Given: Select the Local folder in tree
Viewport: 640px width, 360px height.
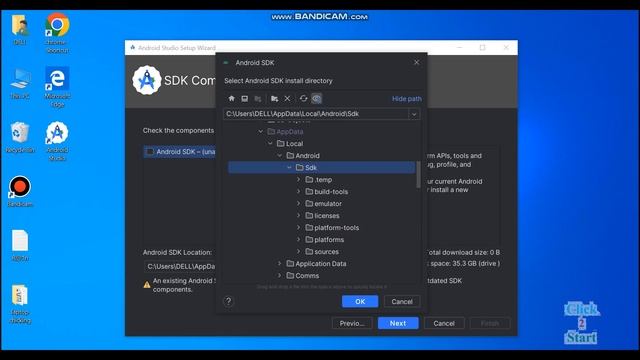Looking at the screenshot, I should tap(290, 144).
